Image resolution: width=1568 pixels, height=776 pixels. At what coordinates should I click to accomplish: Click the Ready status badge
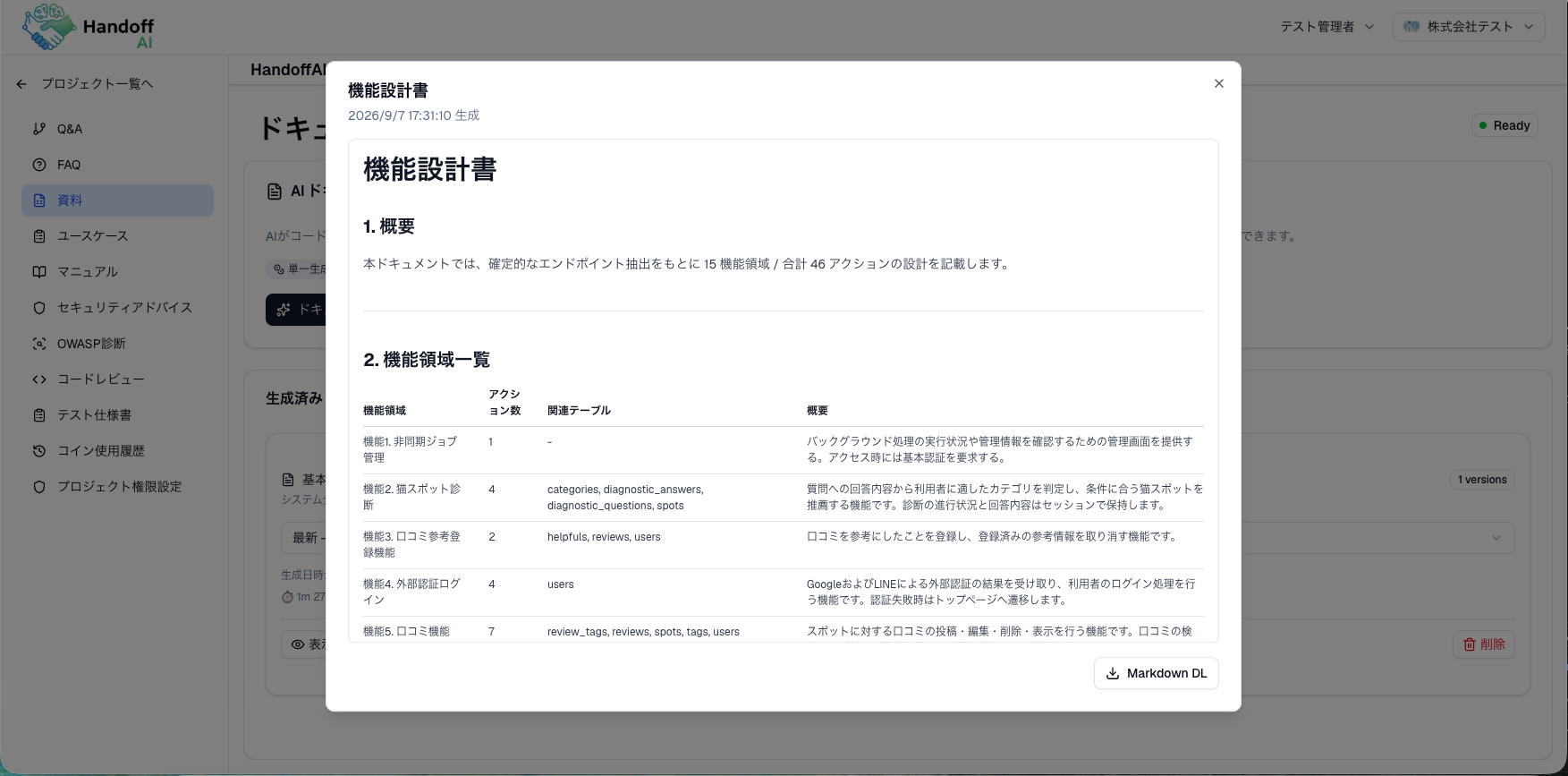tap(1504, 125)
